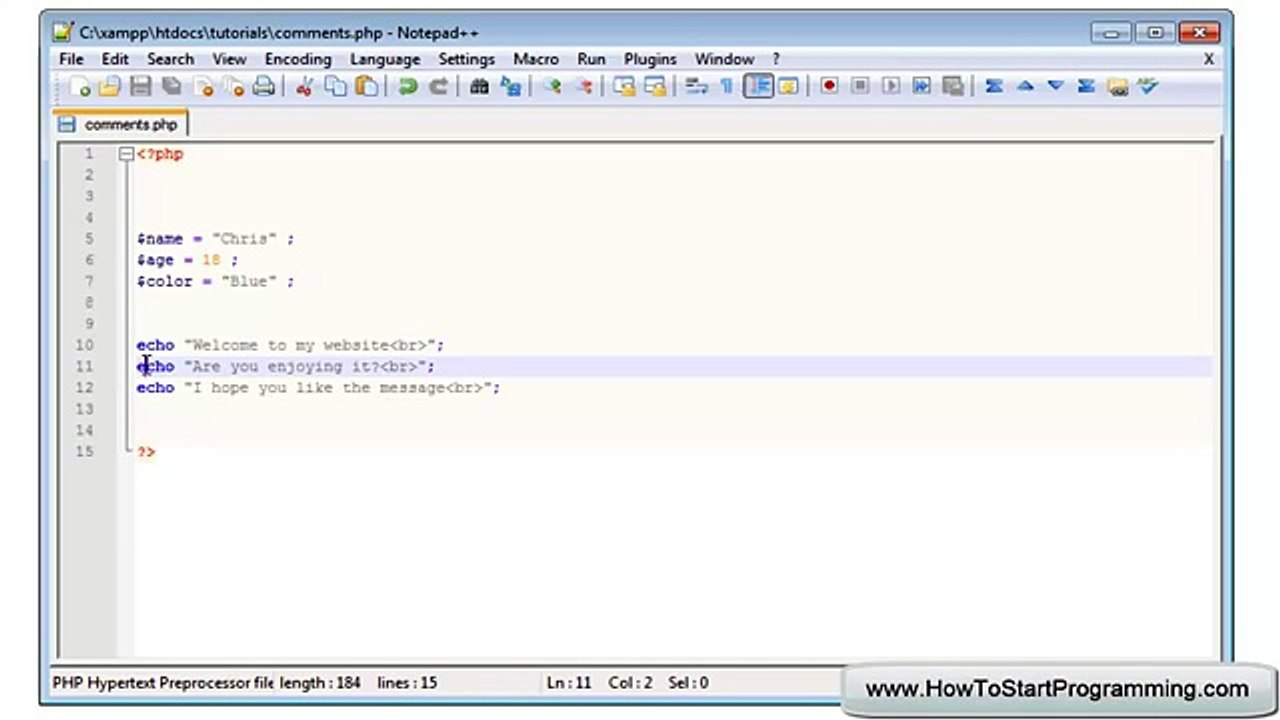Click the Zoom In toolbar icon

pos(552,87)
